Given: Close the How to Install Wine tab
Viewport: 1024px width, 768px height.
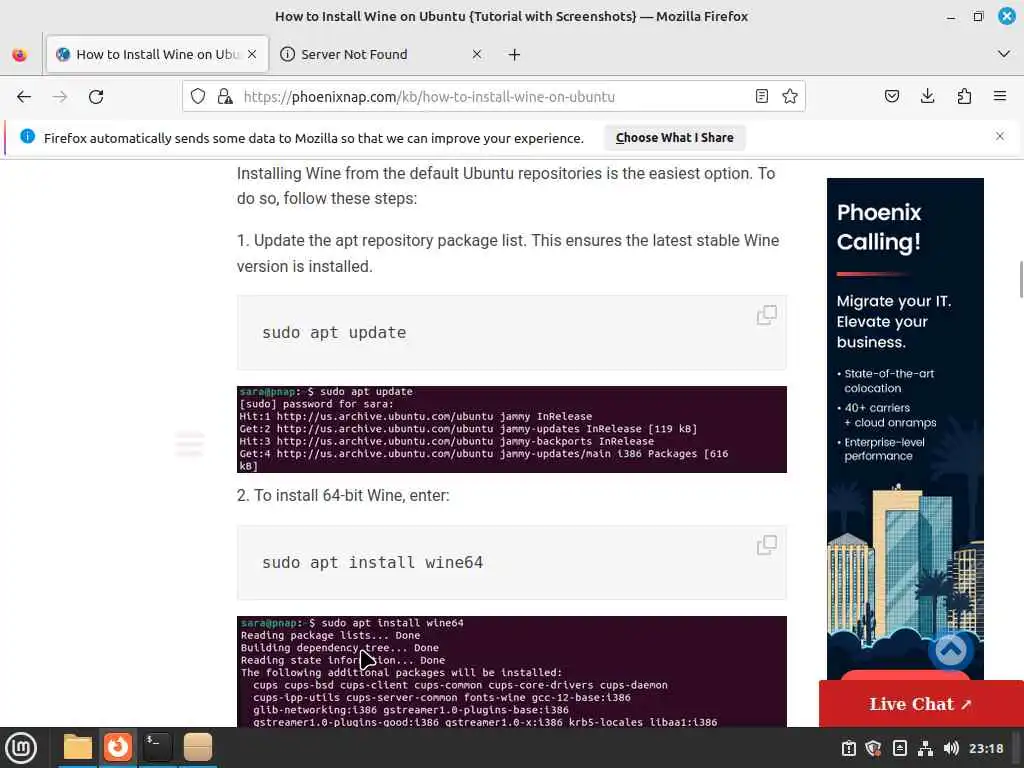Looking at the screenshot, I should [x=253, y=54].
